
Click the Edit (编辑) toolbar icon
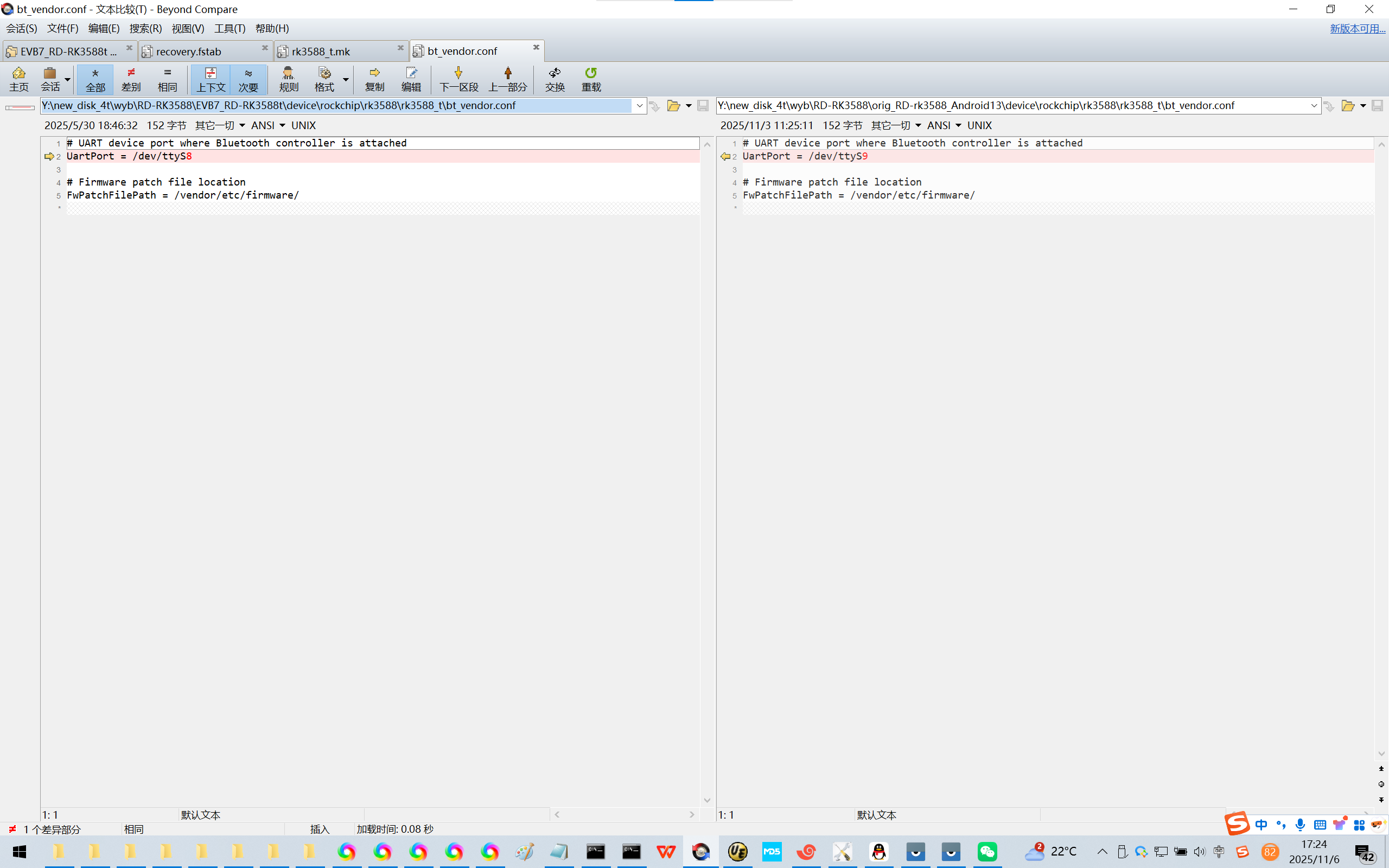pyautogui.click(x=411, y=79)
